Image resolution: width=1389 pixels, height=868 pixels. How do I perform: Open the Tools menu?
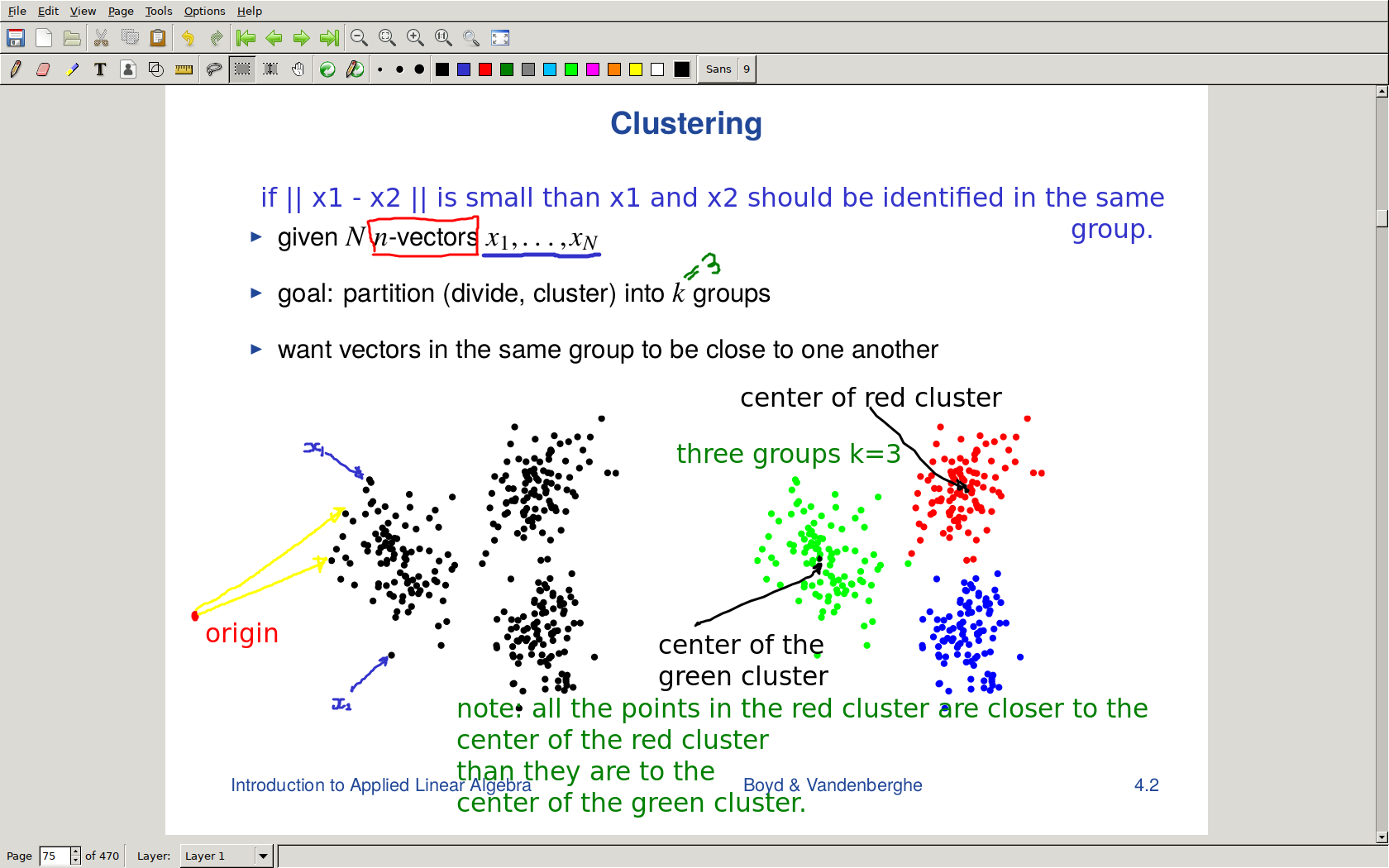(158, 11)
